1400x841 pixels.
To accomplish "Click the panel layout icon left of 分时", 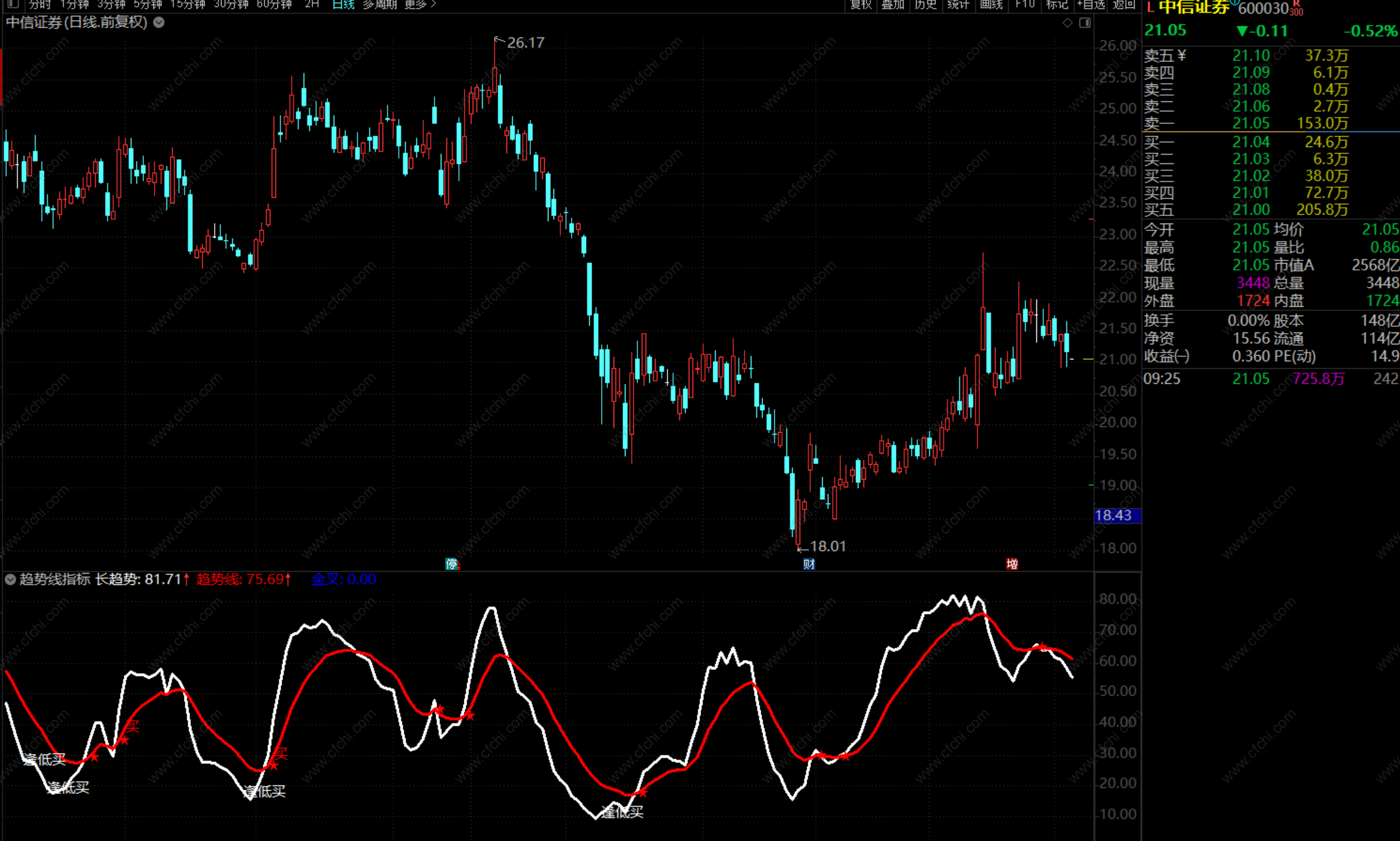I will pos(13,4).
